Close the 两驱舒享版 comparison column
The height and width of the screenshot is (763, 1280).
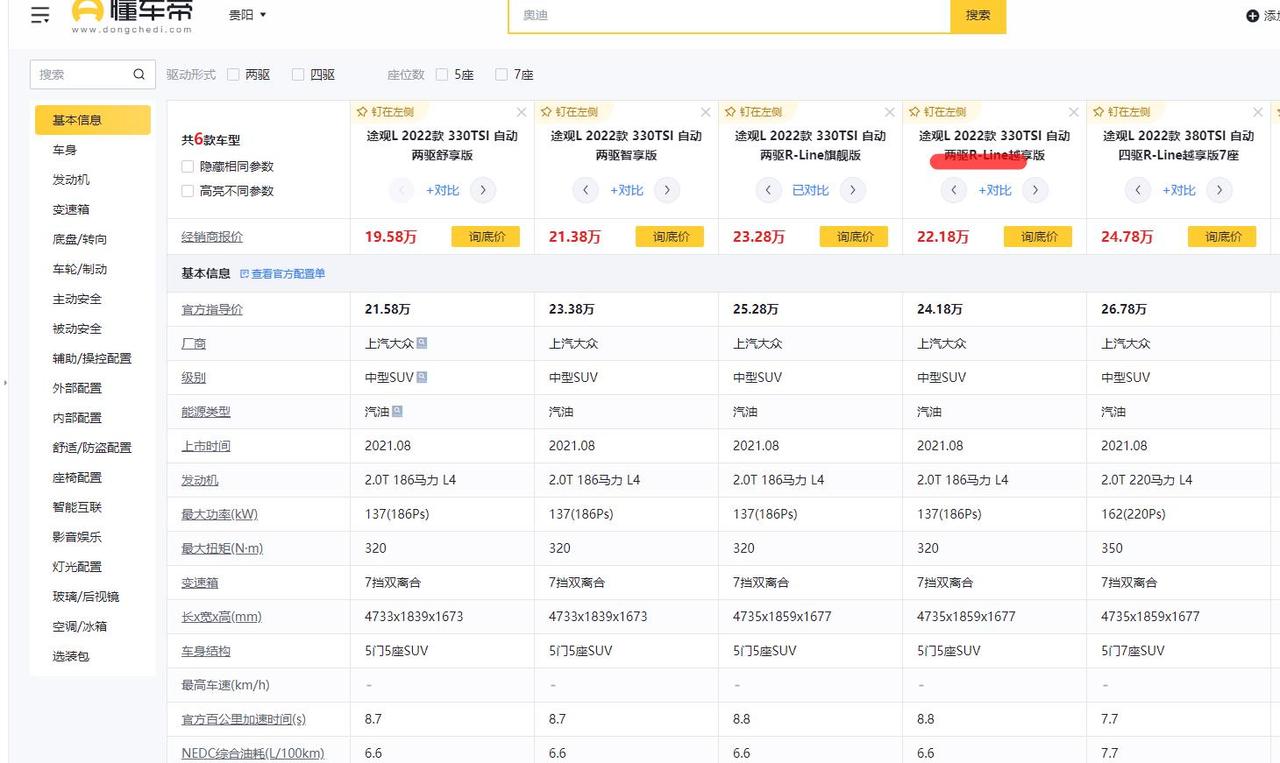pos(521,112)
